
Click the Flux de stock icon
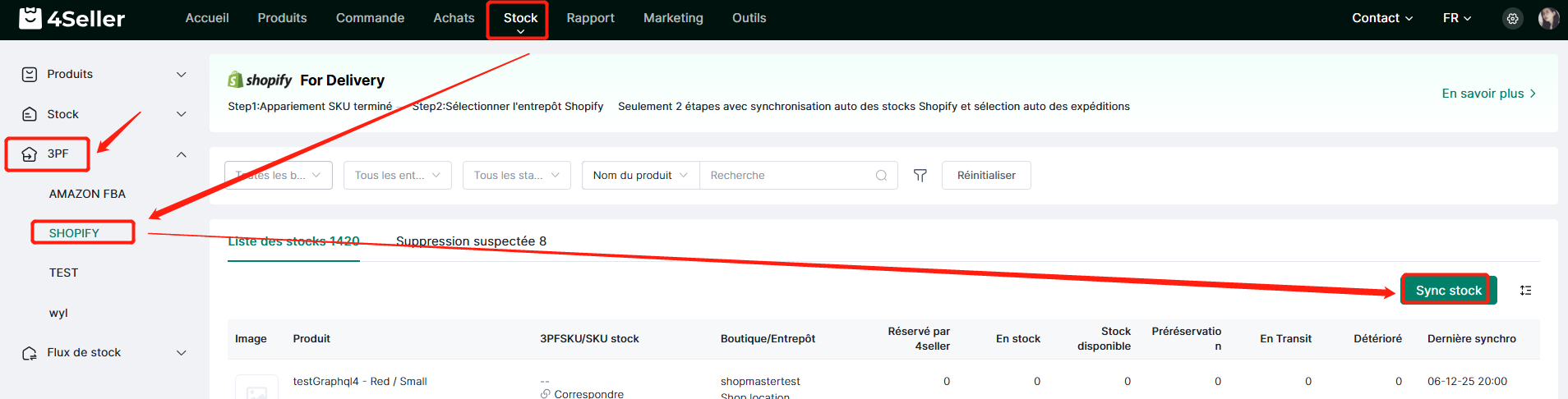pyautogui.click(x=30, y=353)
